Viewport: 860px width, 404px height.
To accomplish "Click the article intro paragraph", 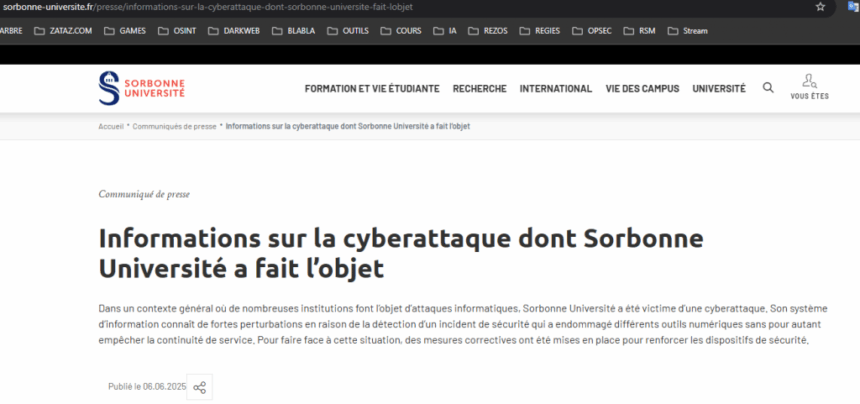I will pos(463,325).
